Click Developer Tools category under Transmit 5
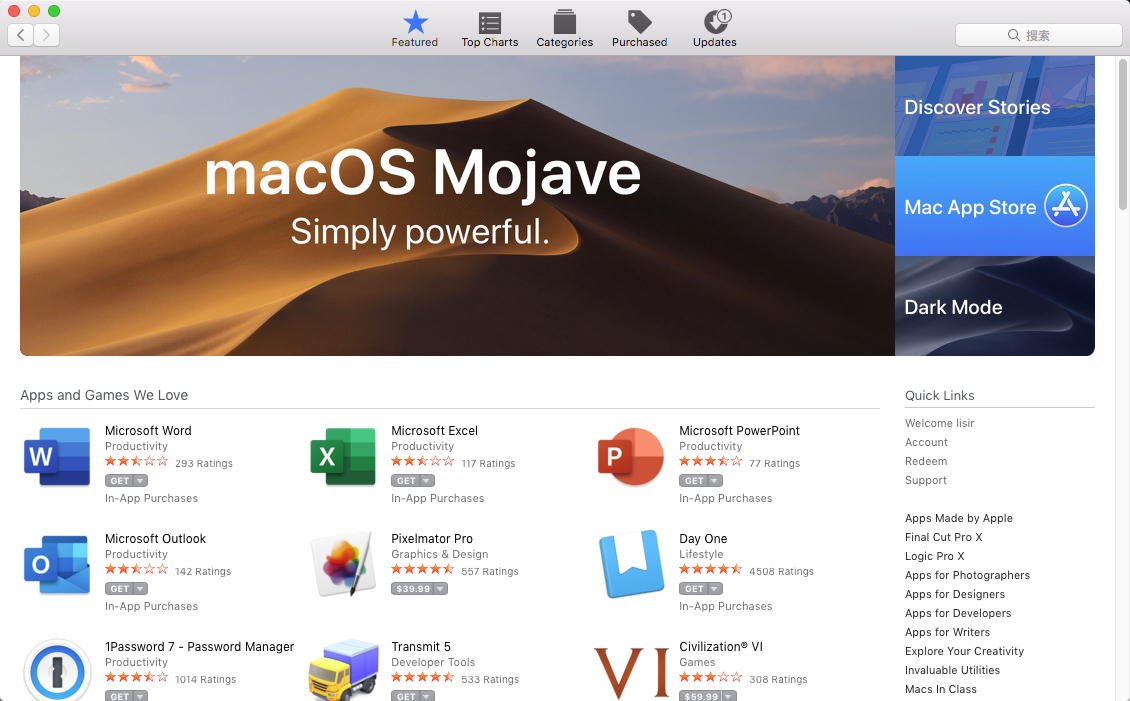 click(x=433, y=662)
